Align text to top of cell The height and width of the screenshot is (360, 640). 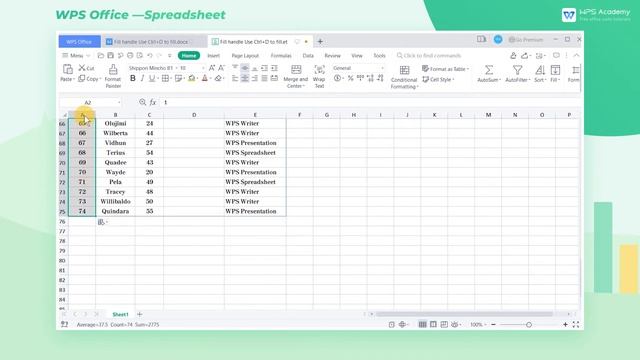(235, 68)
